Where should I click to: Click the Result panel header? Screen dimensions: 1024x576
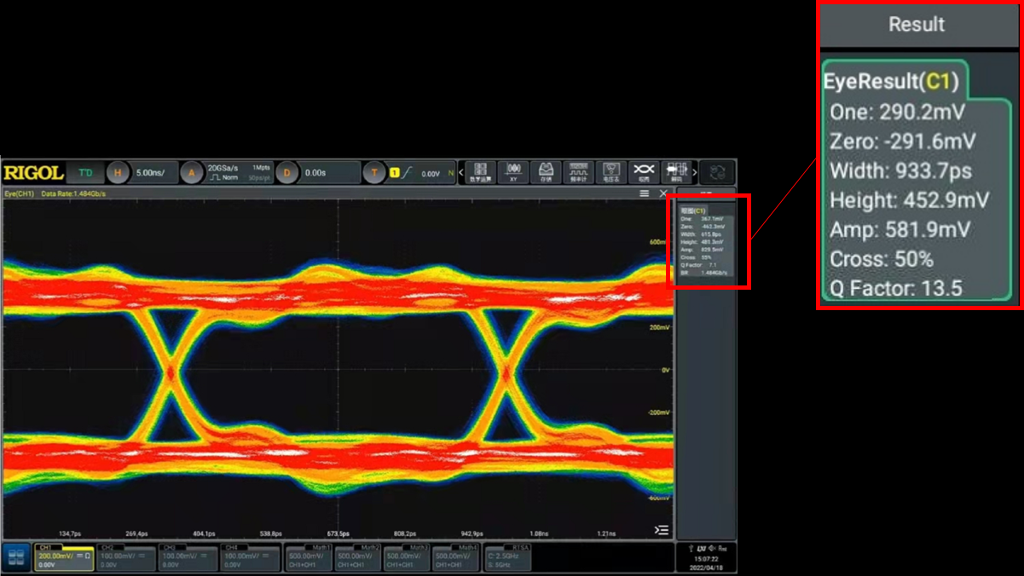point(917,25)
